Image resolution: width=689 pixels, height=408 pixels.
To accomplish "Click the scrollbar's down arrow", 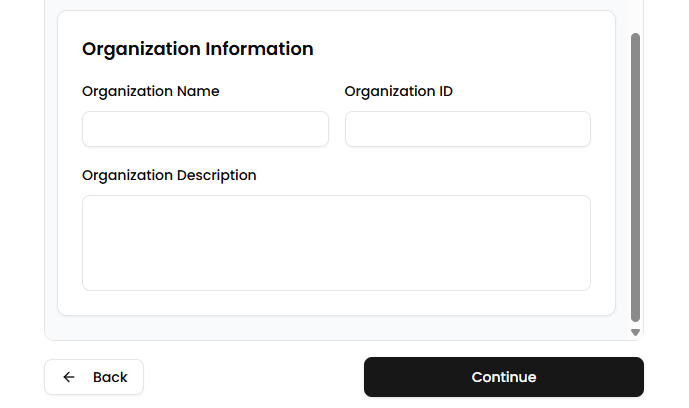I will click(635, 332).
